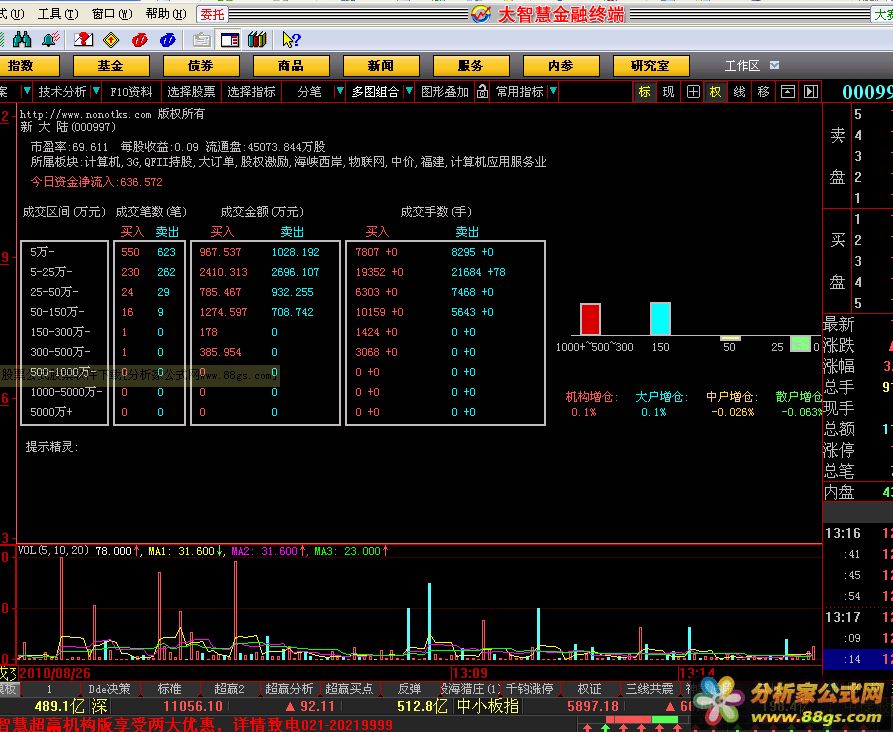Toggle the 线 line drawing button

(x=739, y=92)
